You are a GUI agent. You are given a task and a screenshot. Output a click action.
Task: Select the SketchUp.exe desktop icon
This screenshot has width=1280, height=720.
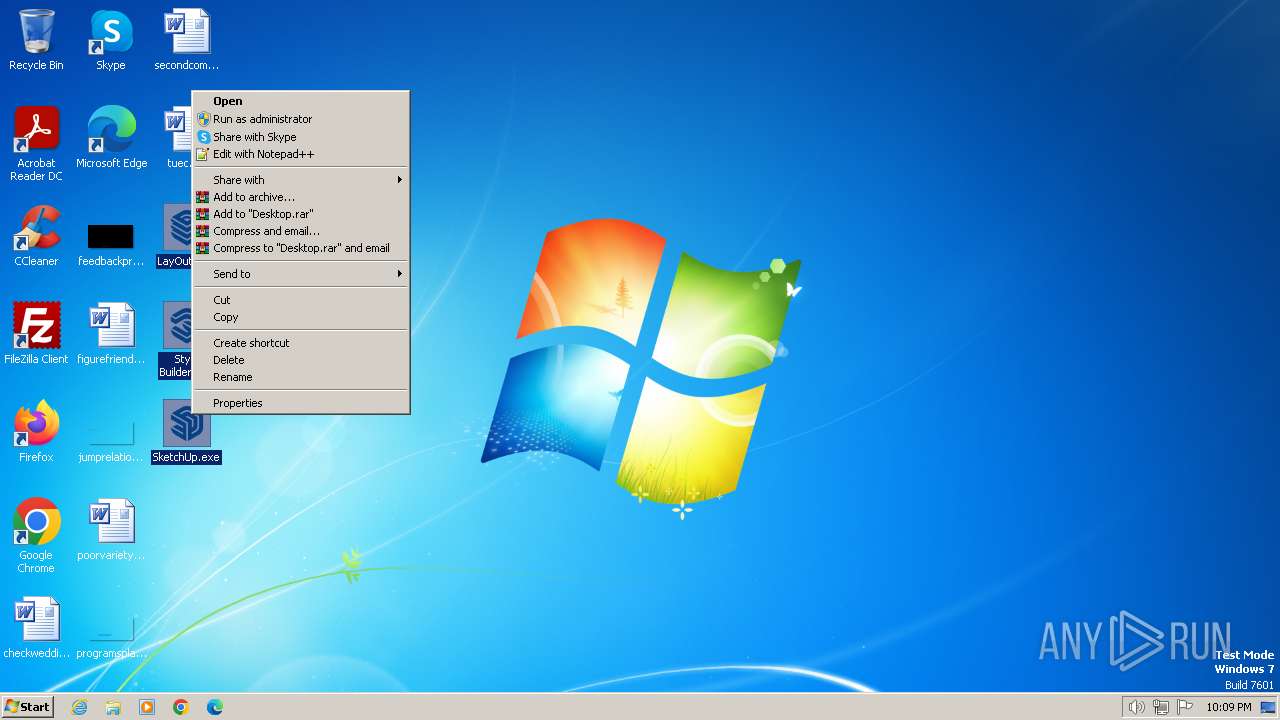(x=186, y=432)
